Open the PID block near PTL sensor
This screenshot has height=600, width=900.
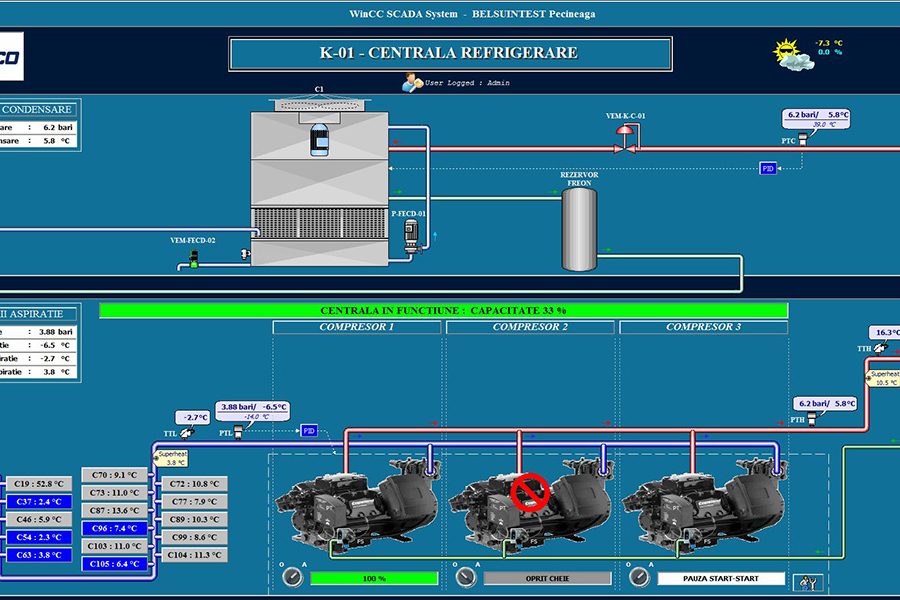point(309,430)
